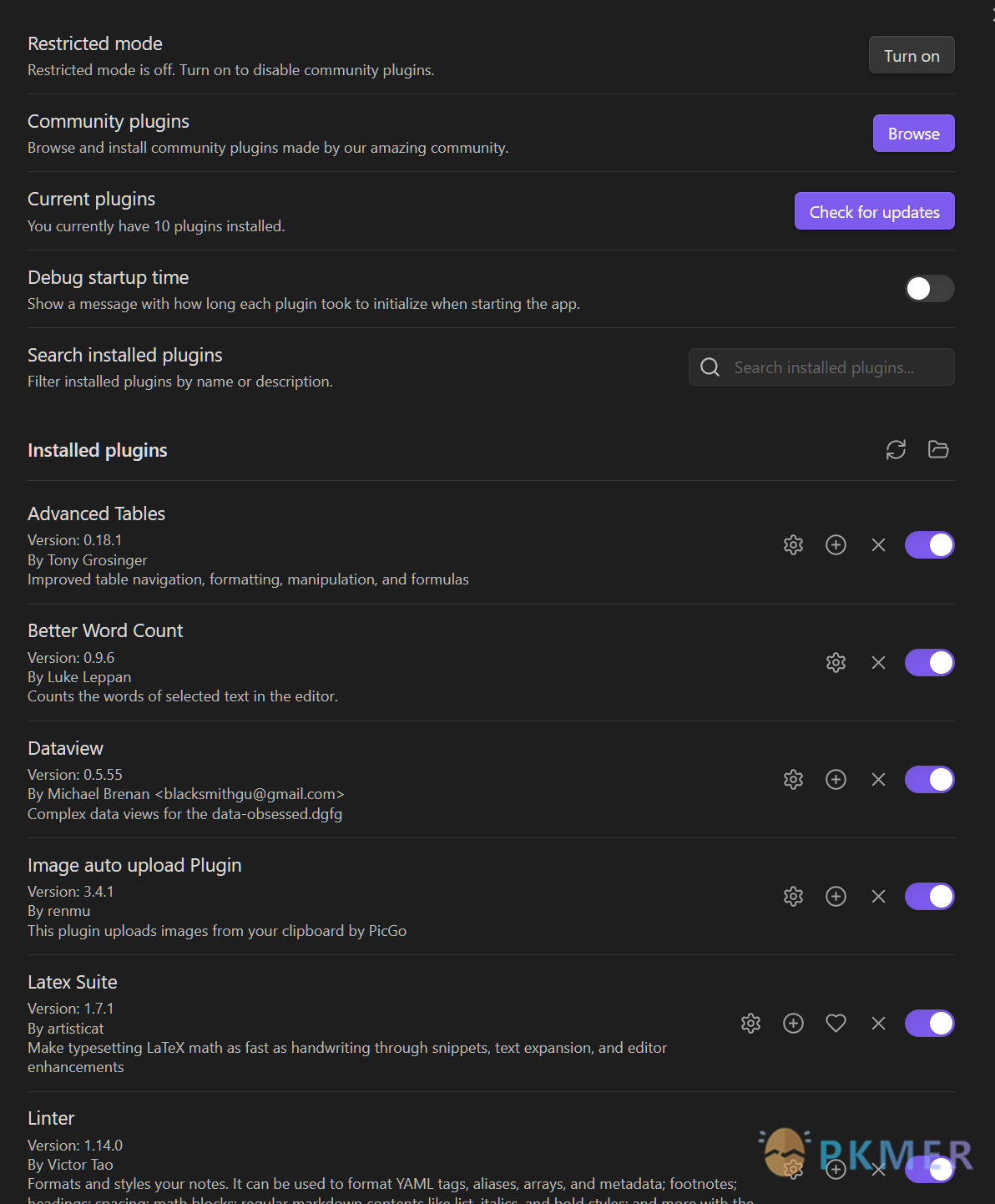The width and height of the screenshot is (995, 1204).
Task: Click 'Filter installed plugins by name or description.'
Action: pyautogui.click(x=180, y=382)
